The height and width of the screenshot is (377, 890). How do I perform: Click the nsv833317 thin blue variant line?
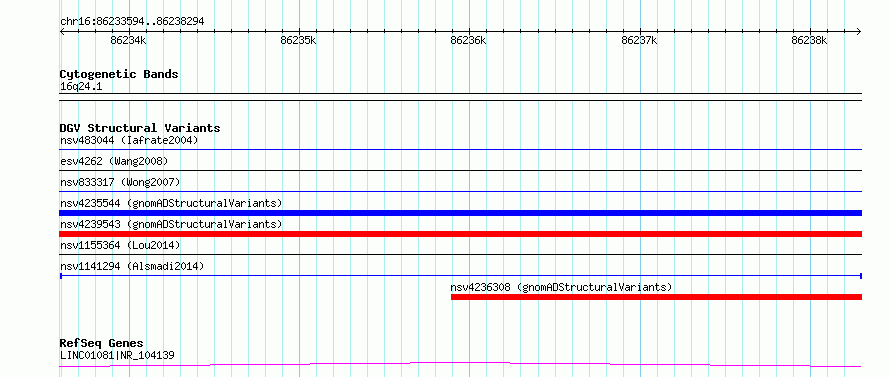coord(461,191)
